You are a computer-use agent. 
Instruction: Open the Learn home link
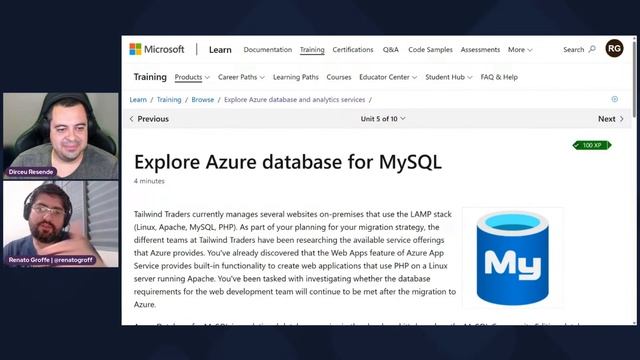pyautogui.click(x=220, y=50)
